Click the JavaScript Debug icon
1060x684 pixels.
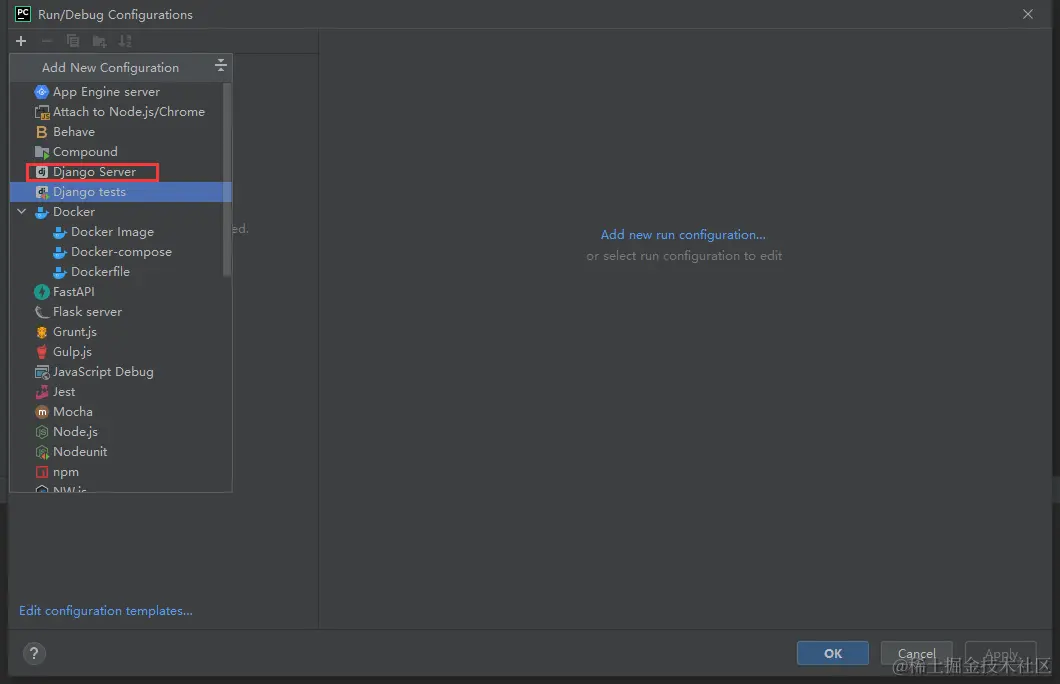pyautogui.click(x=41, y=372)
